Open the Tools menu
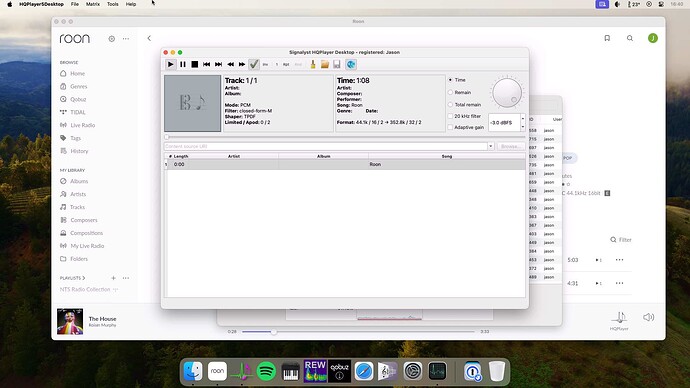The height and width of the screenshot is (388, 690). click(x=113, y=4)
